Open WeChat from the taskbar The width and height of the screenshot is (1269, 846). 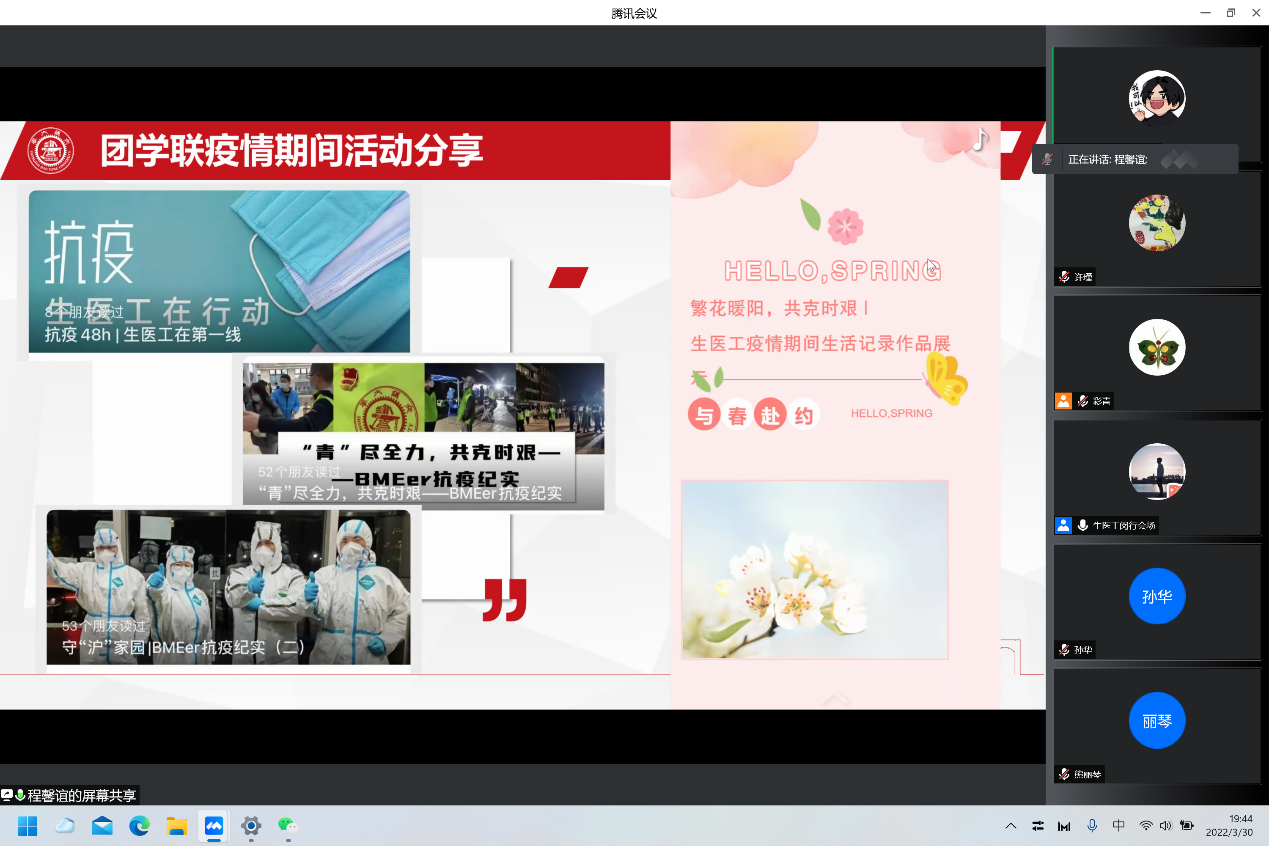[288, 826]
